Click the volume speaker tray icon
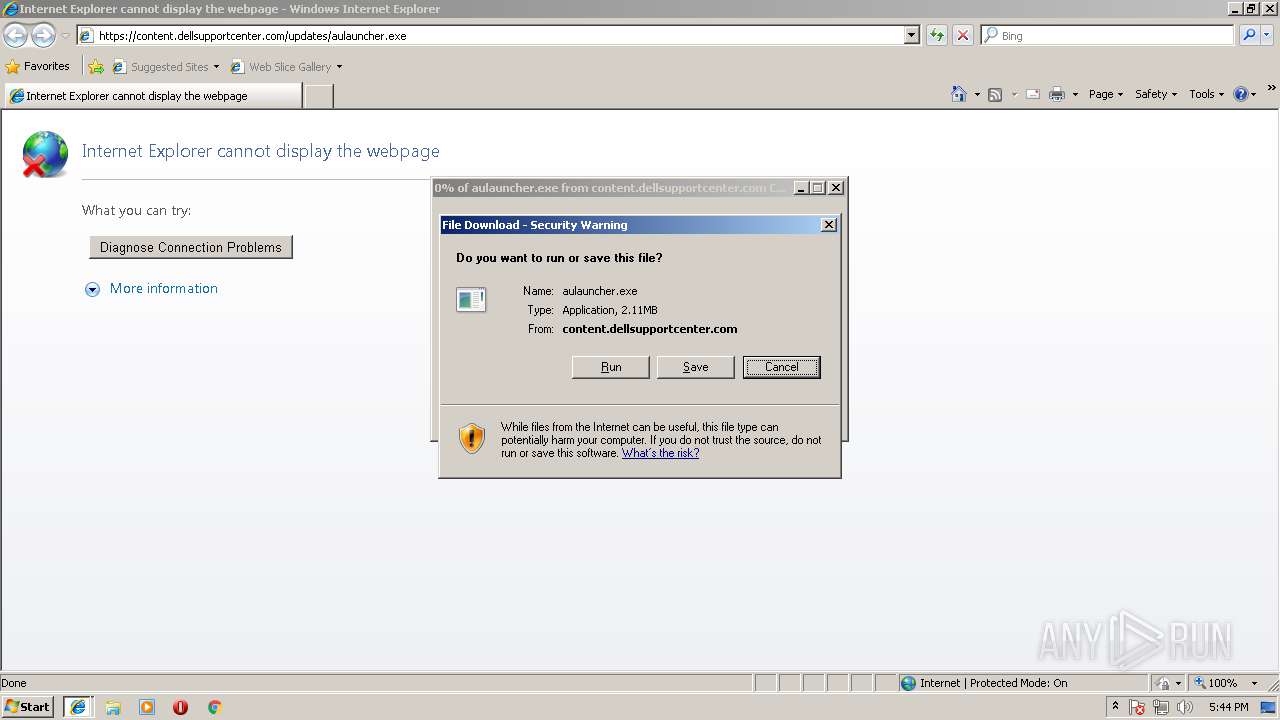1280x720 pixels. click(1185, 707)
